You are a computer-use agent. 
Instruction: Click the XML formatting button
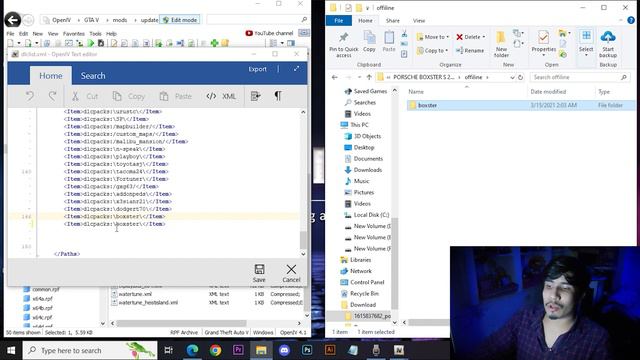click(x=221, y=96)
